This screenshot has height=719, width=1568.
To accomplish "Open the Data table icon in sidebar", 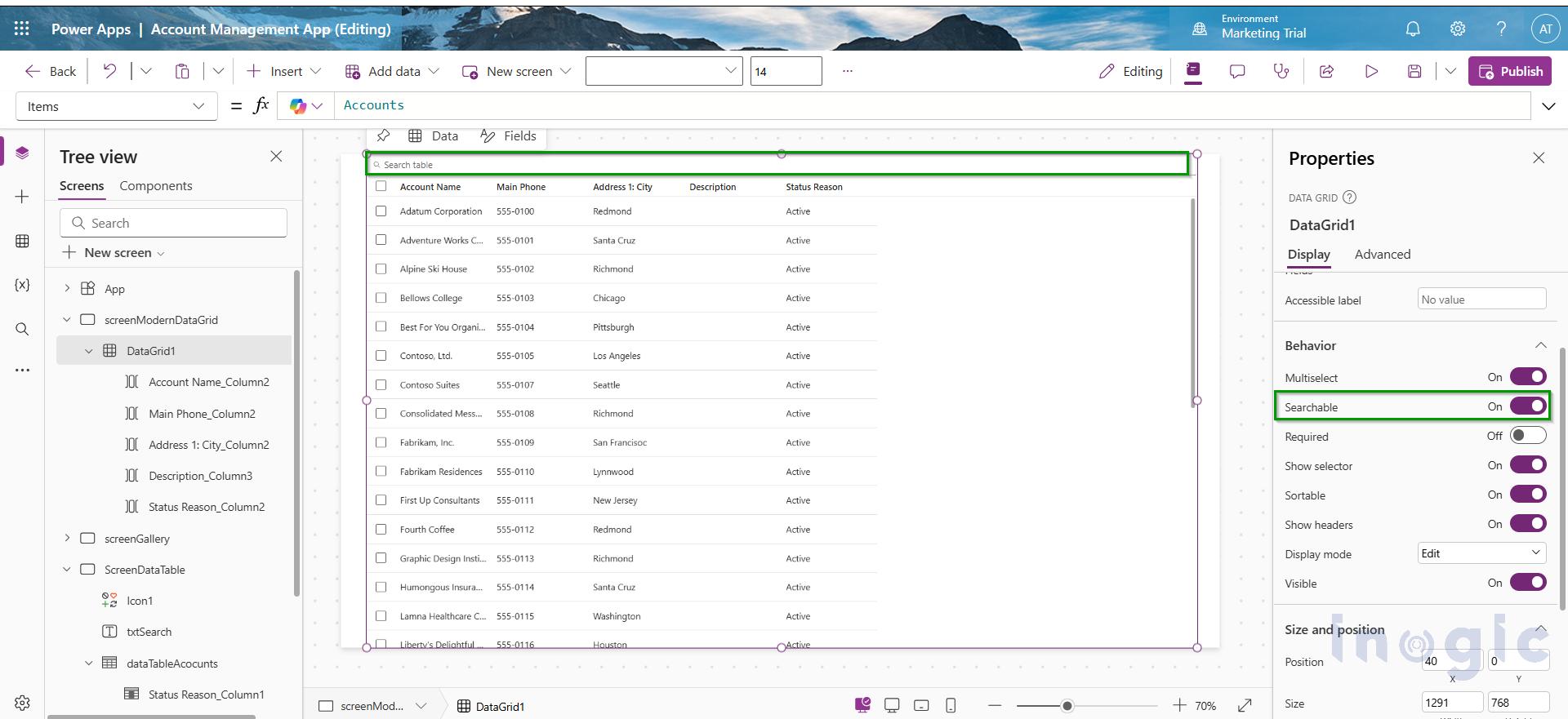I will coord(22,241).
